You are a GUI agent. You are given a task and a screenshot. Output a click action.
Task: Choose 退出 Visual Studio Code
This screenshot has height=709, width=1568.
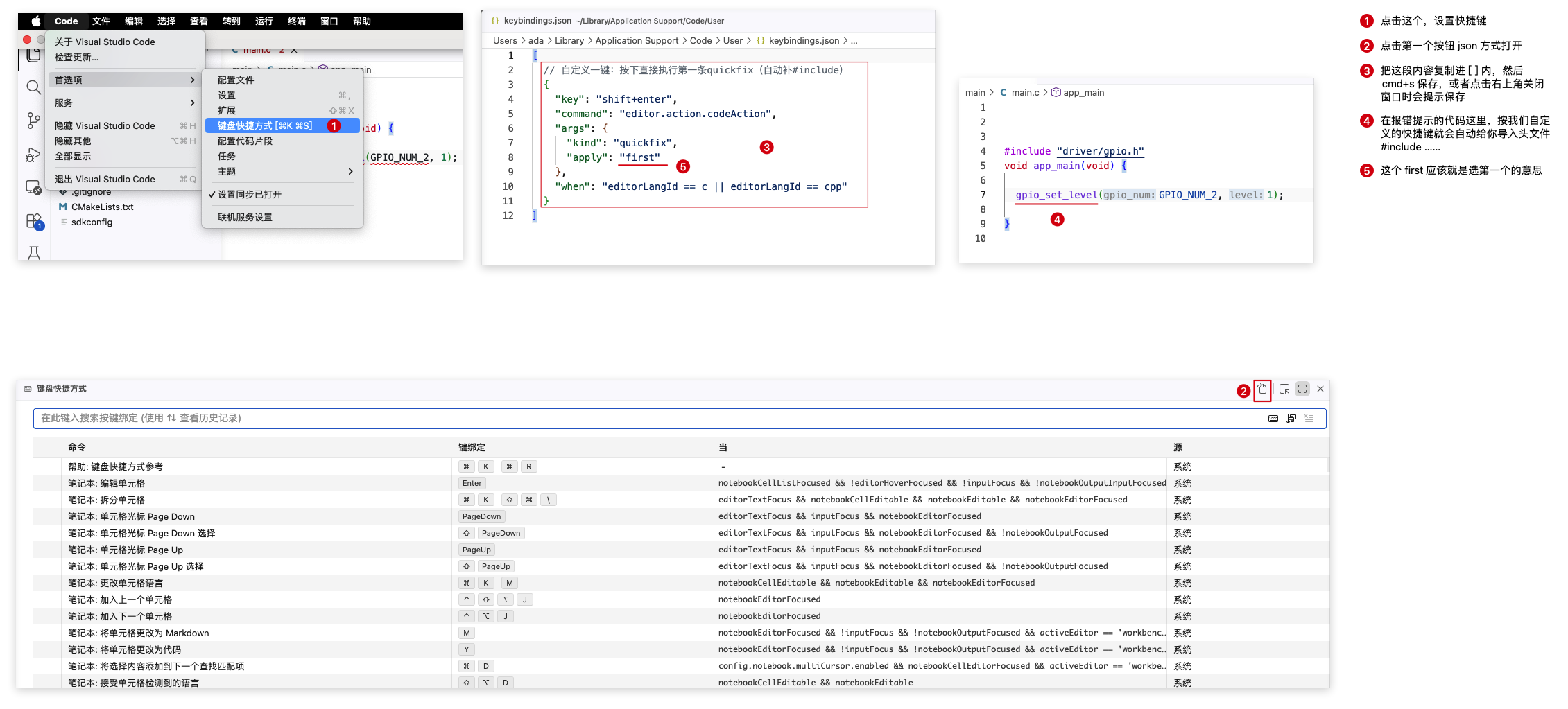tap(125, 180)
